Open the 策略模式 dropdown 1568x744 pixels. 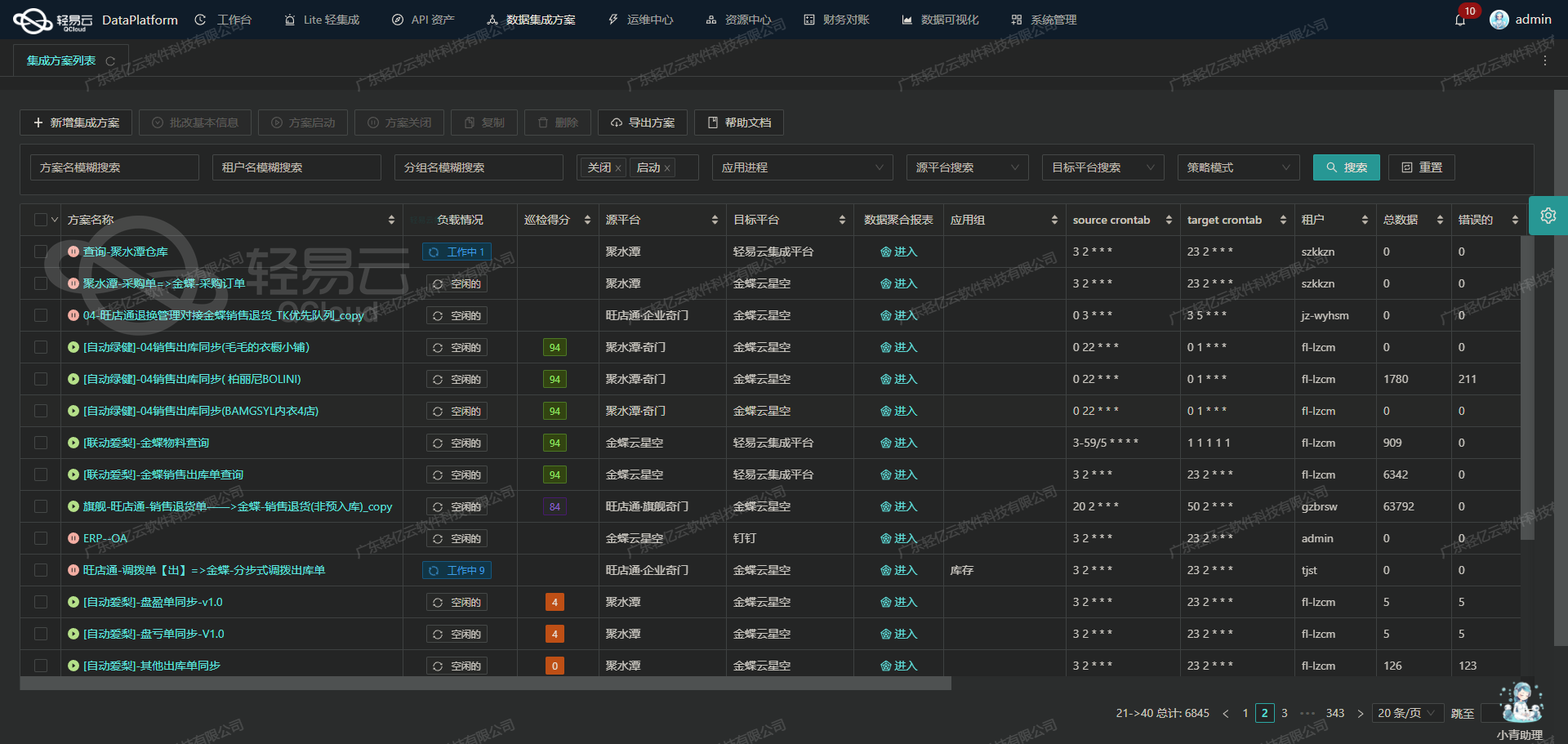[1239, 167]
